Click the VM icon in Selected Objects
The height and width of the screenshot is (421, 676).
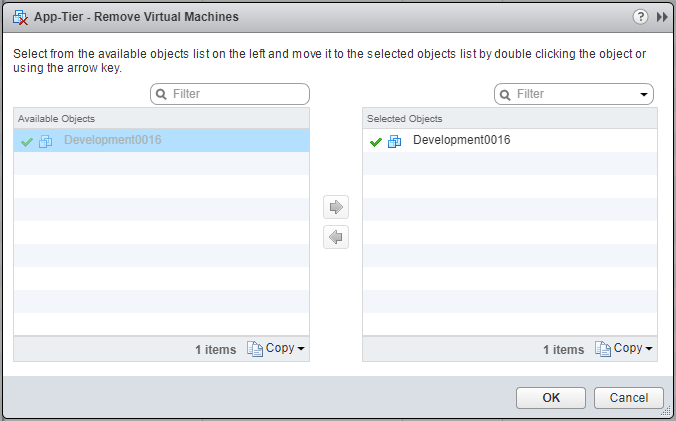click(394, 142)
